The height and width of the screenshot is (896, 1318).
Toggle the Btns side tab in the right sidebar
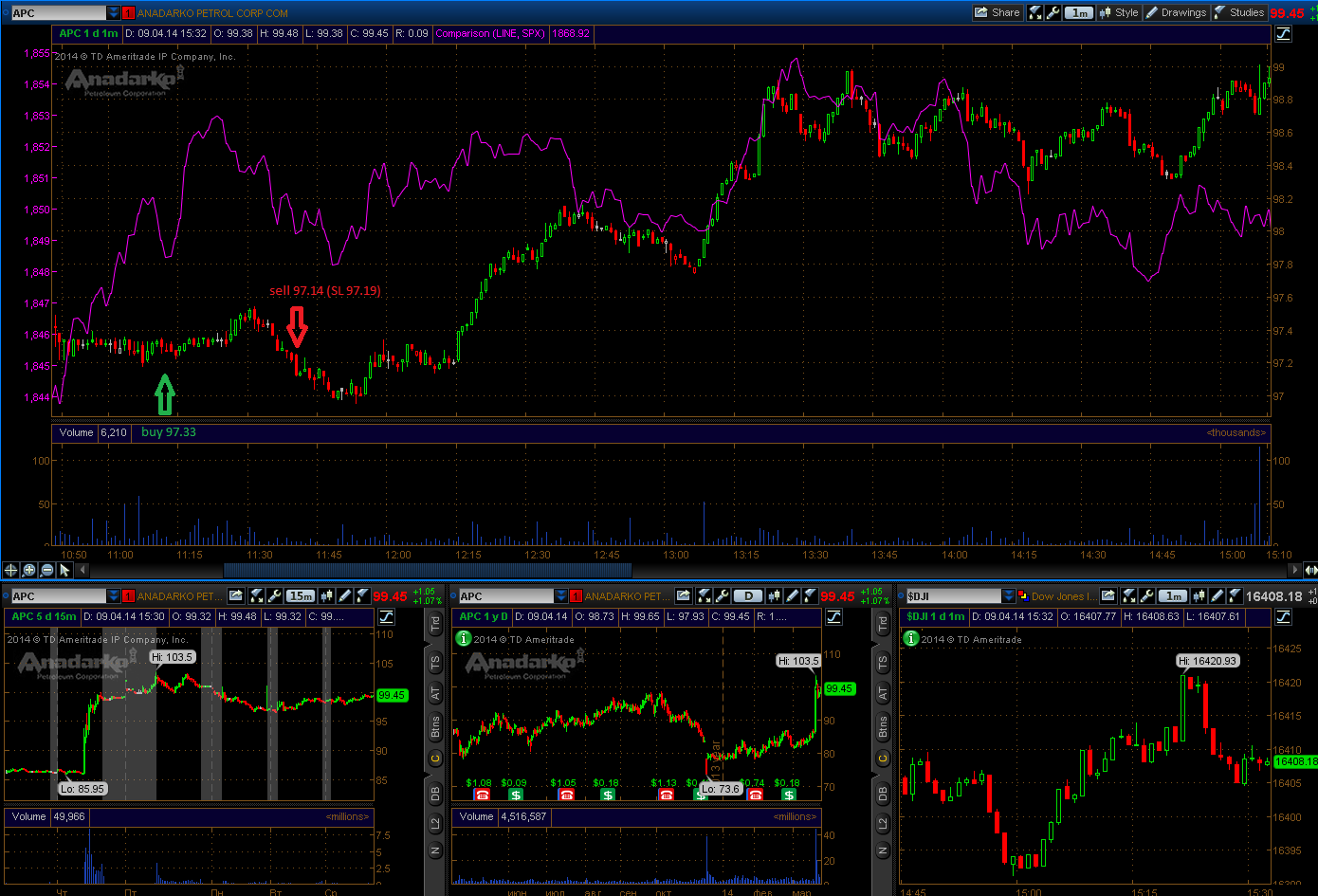(x=883, y=727)
